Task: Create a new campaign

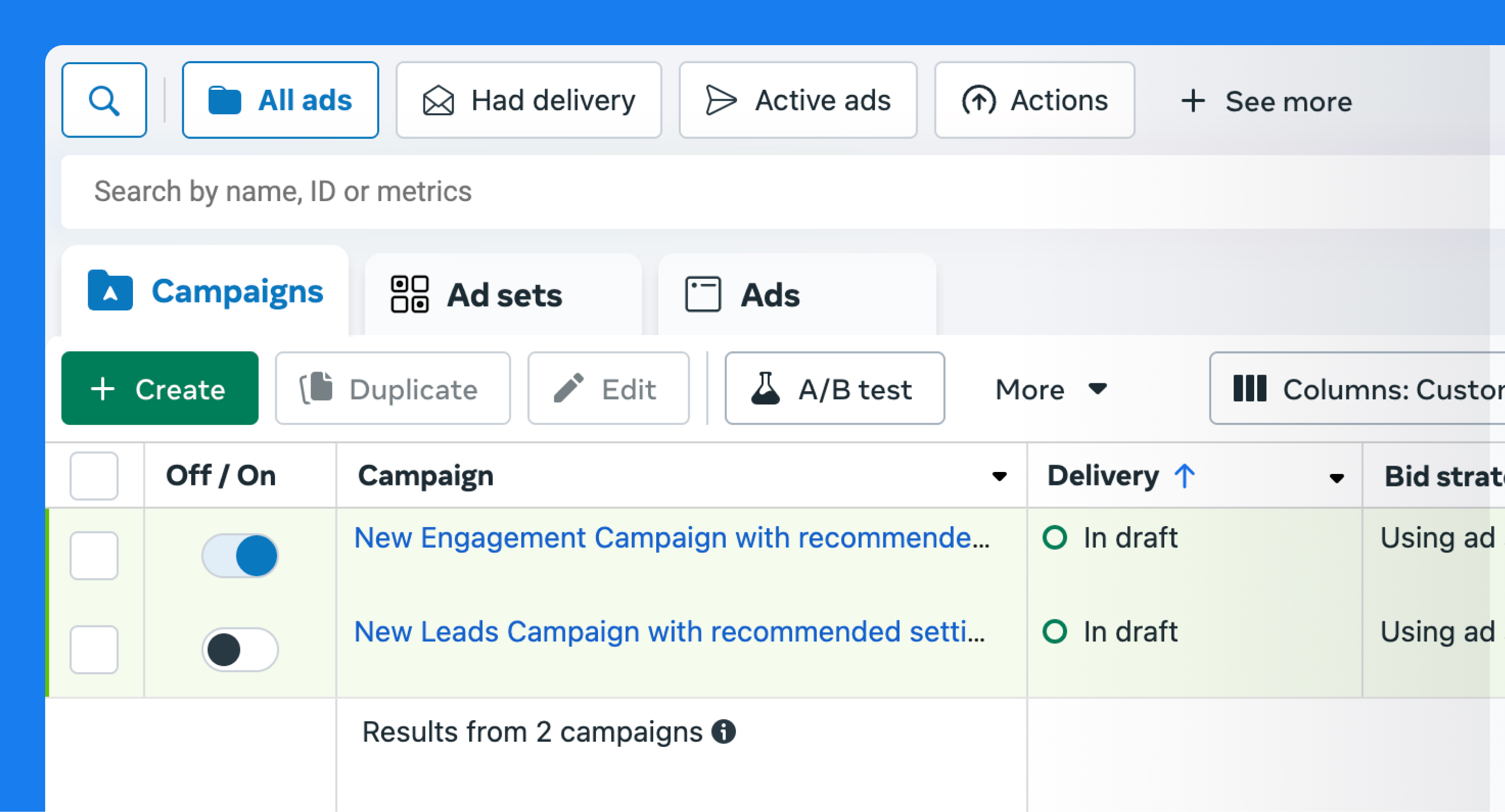Action: [160, 389]
